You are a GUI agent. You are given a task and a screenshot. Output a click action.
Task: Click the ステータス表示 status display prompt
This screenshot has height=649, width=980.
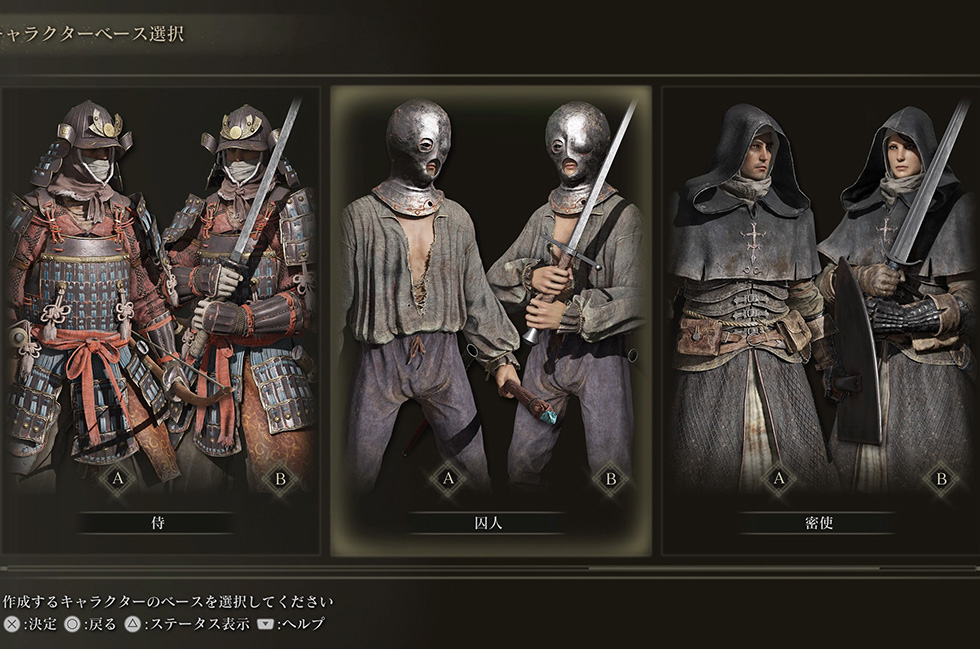coord(199,624)
